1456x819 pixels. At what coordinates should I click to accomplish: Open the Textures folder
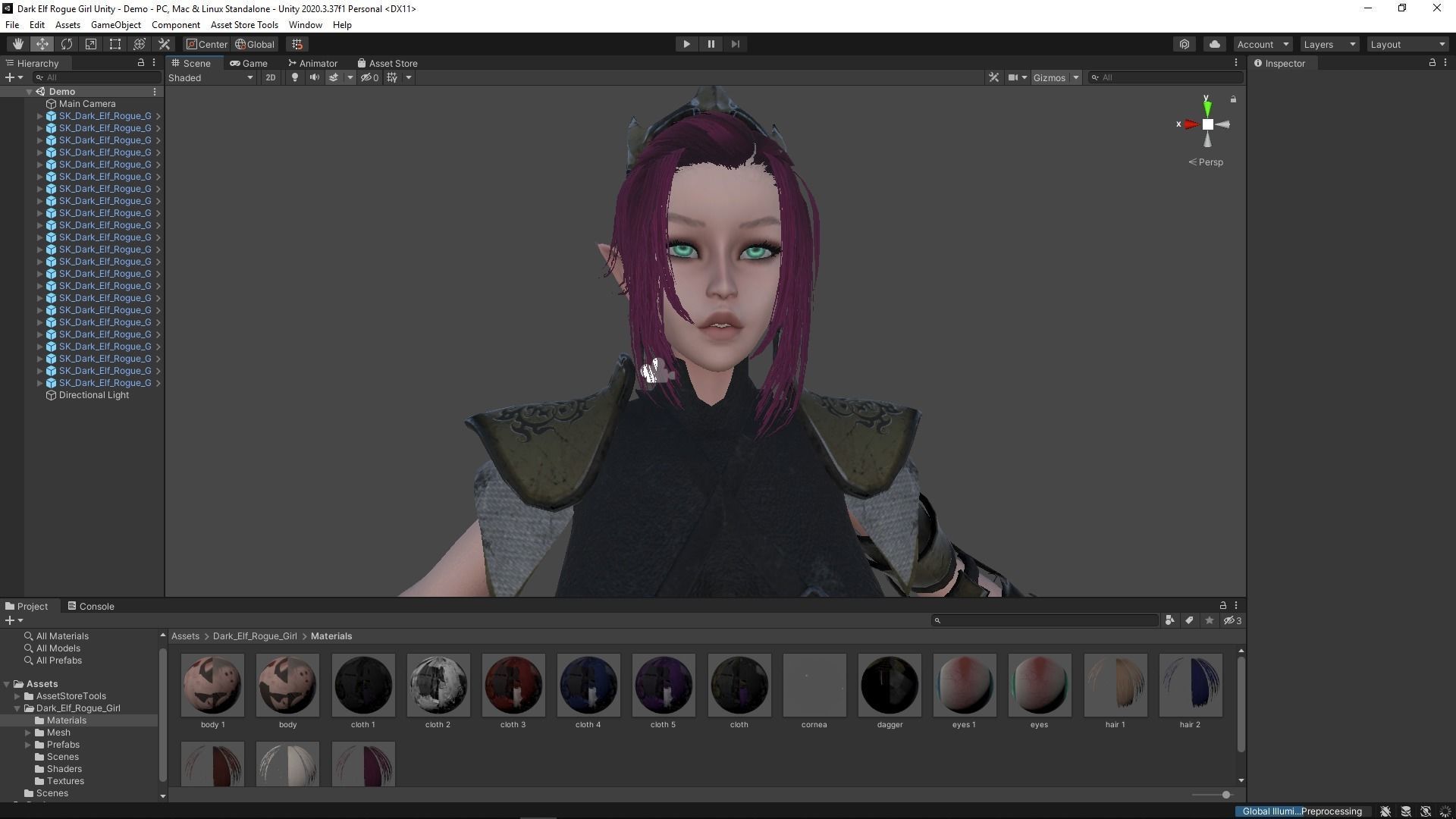coord(65,781)
